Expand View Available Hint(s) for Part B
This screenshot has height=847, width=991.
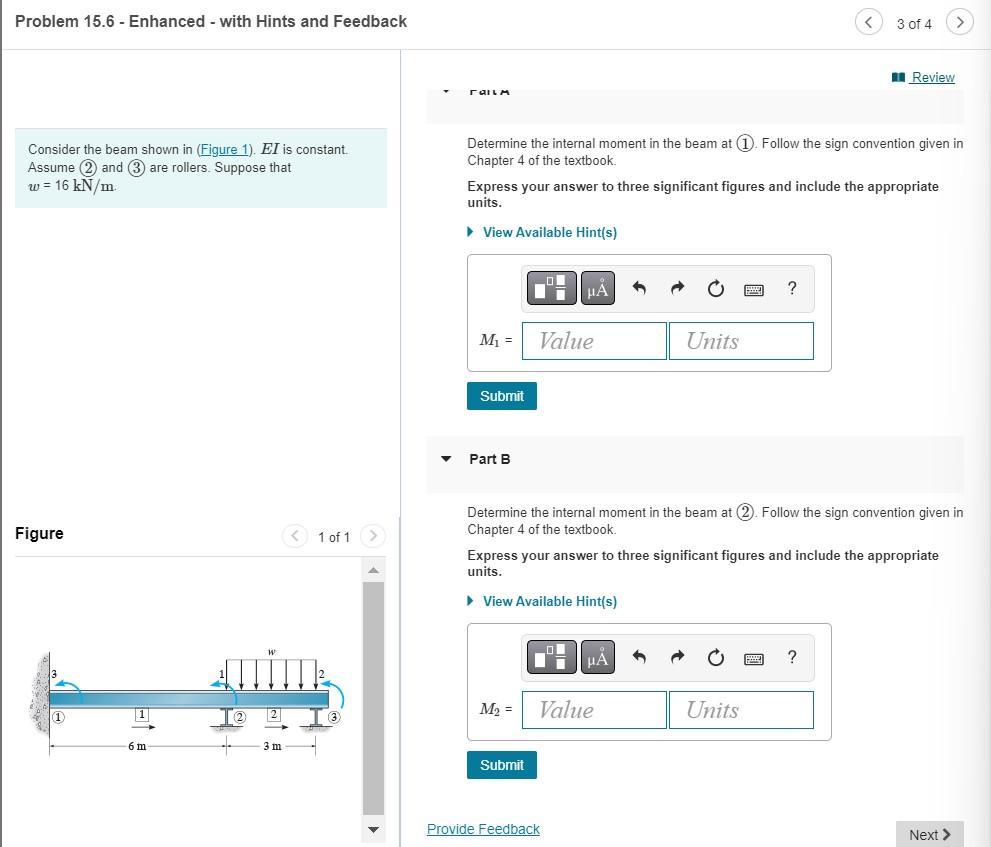(x=549, y=601)
